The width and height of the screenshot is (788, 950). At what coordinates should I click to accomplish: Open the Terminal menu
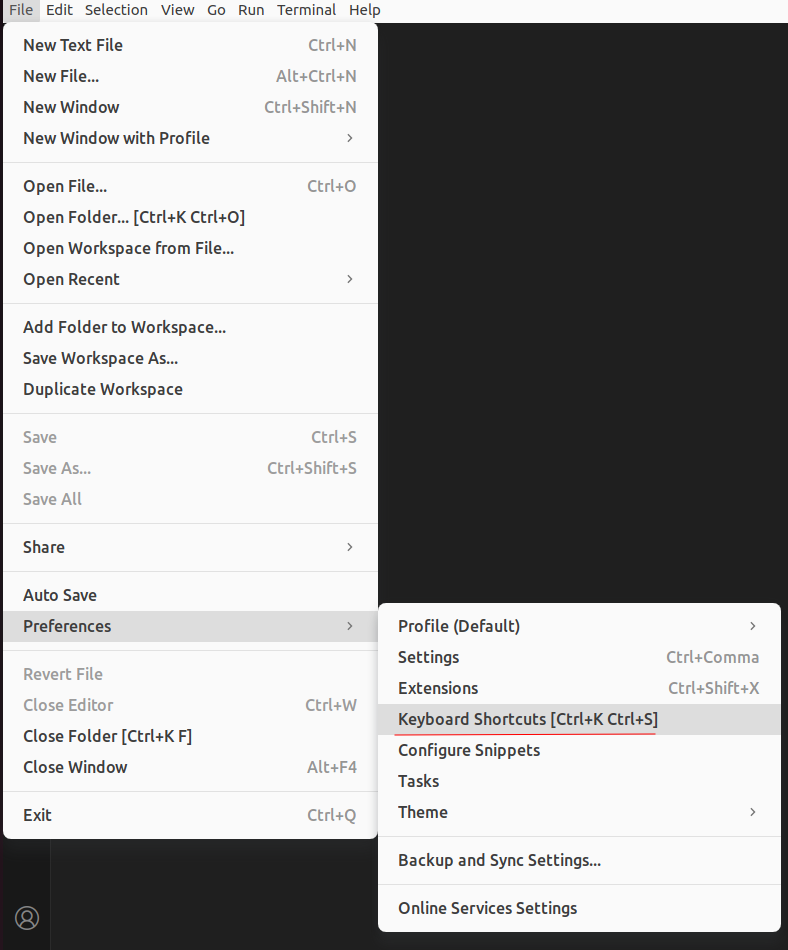(x=306, y=10)
